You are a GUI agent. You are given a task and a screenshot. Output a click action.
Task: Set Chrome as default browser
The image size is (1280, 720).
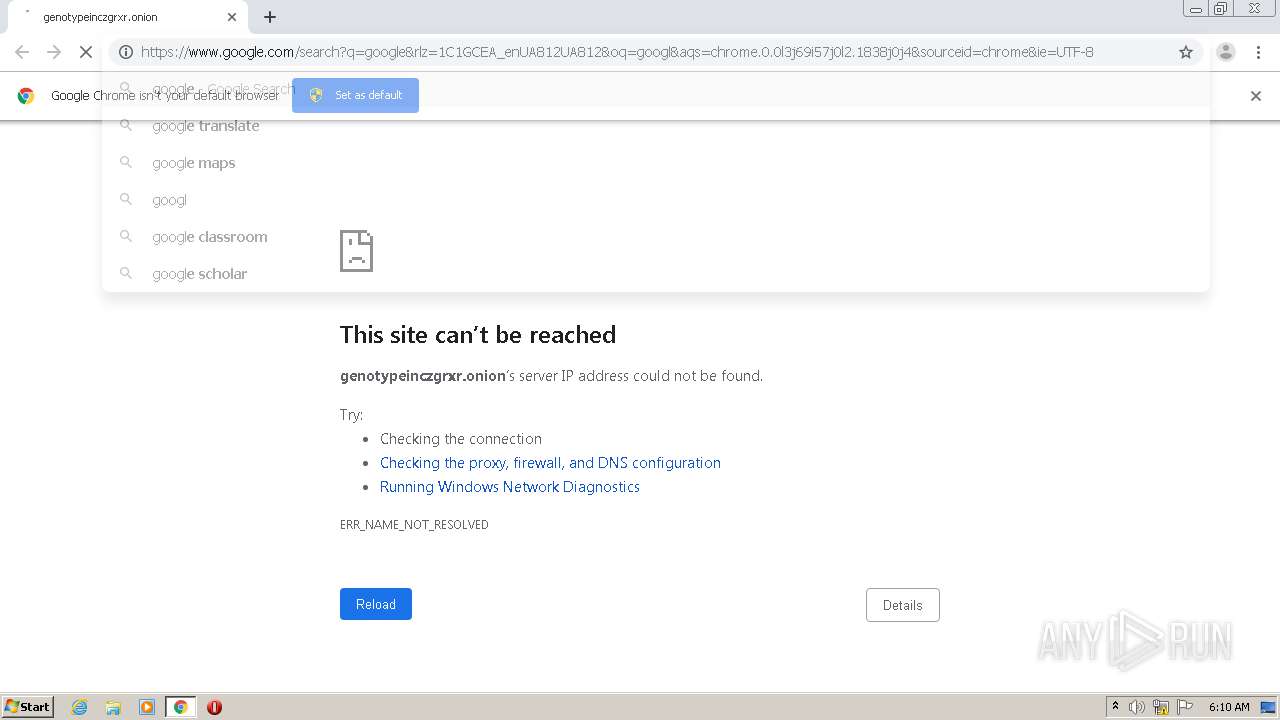click(355, 95)
